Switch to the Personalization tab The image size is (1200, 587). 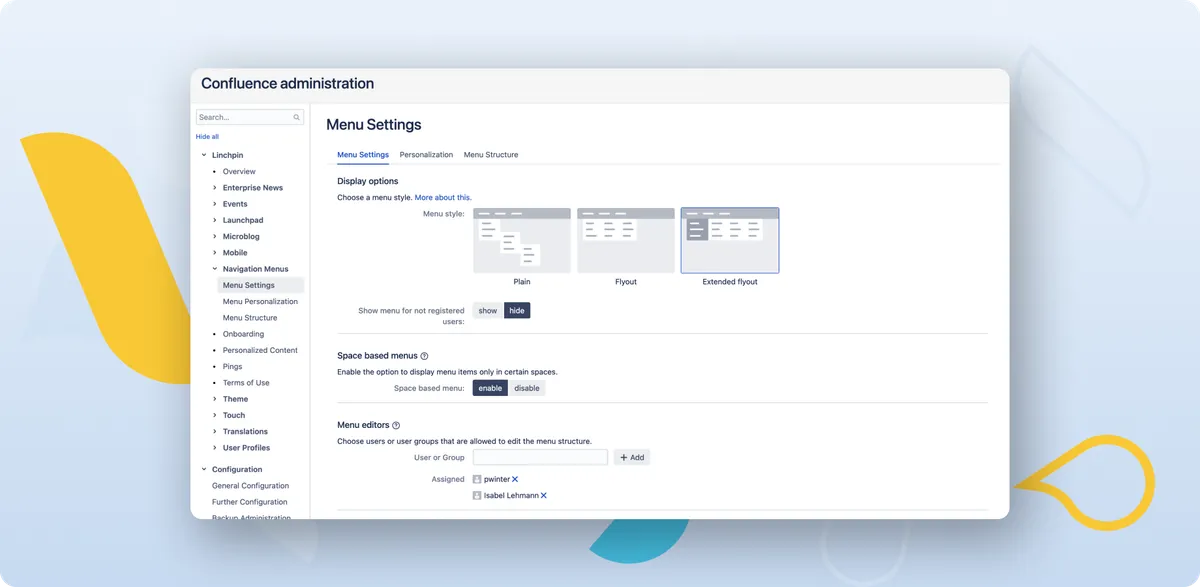[426, 155]
